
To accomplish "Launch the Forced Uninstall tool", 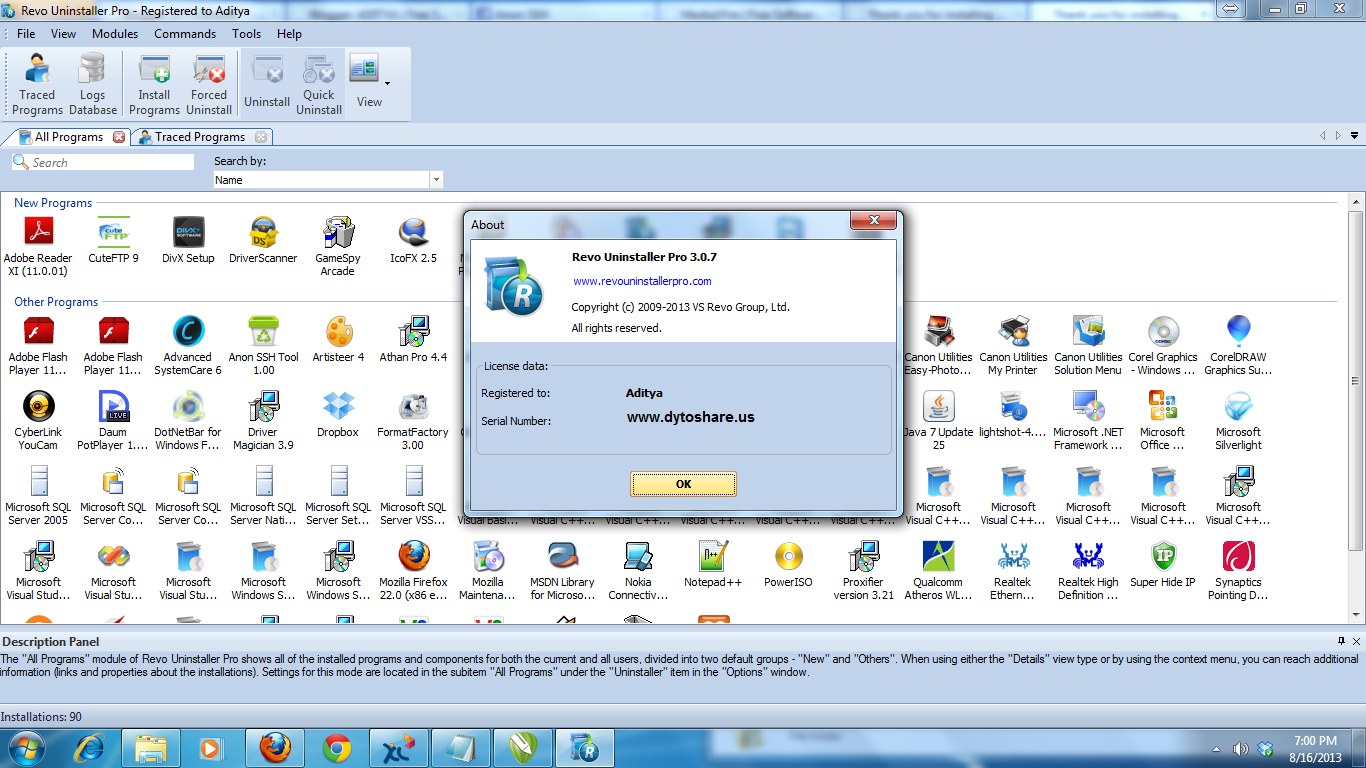I will [209, 84].
